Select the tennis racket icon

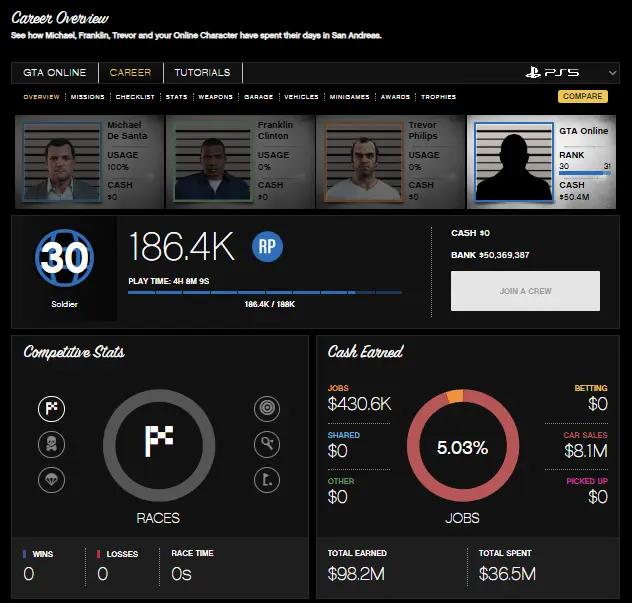266,443
